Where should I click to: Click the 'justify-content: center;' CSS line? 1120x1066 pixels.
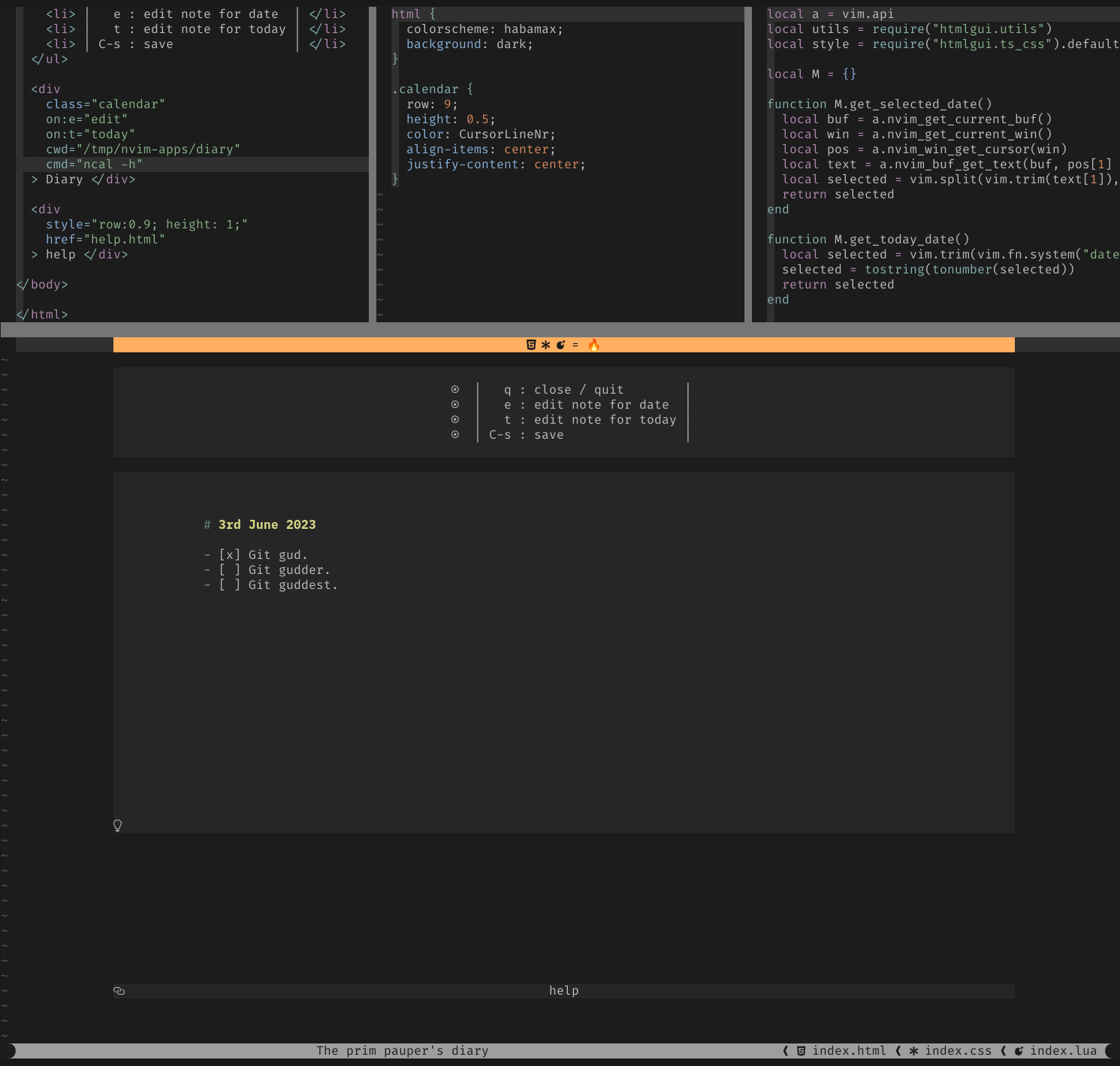(497, 165)
